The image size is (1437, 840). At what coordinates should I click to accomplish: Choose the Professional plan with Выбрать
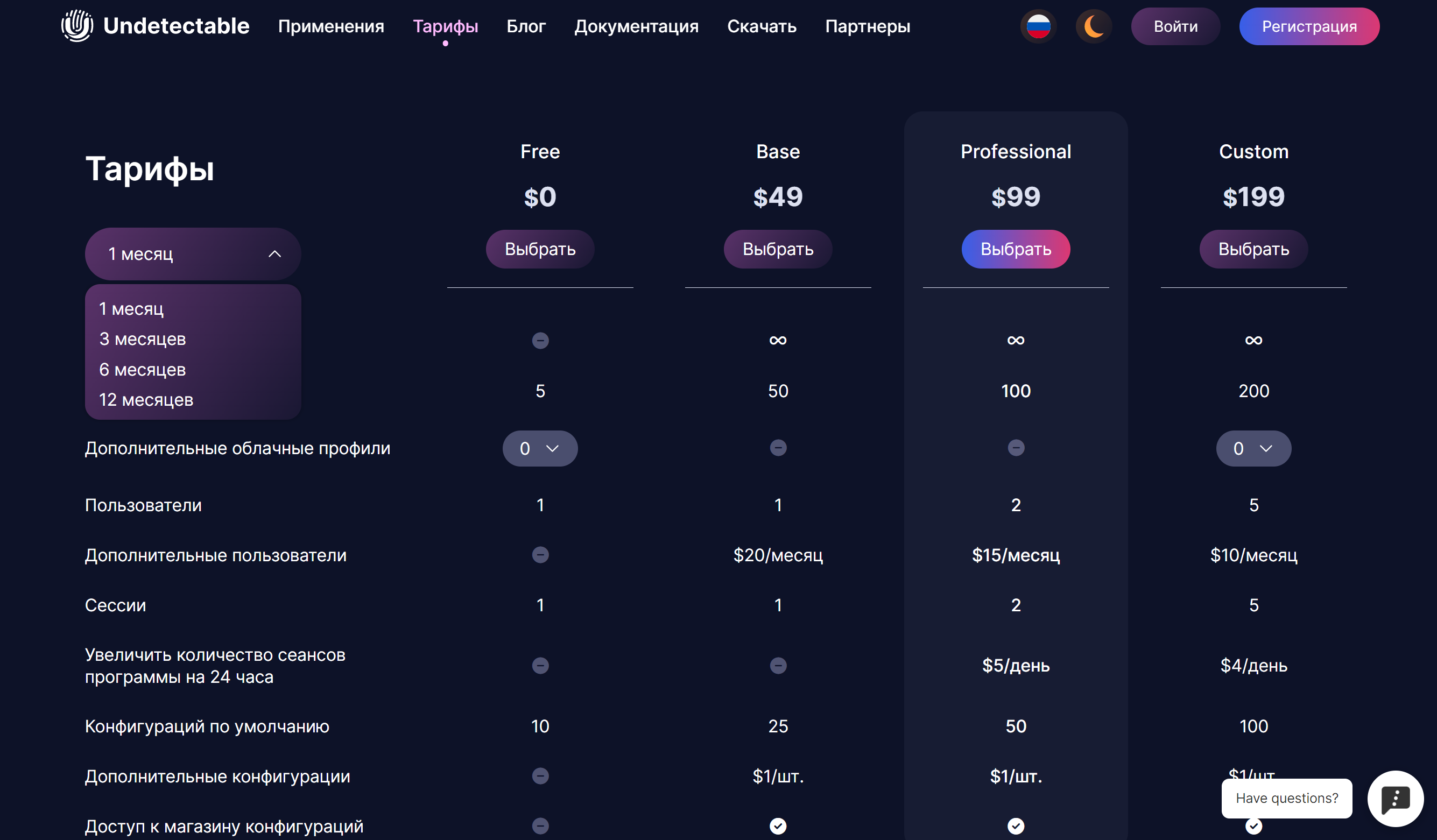pyautogui.click(x=1016, y=249)
